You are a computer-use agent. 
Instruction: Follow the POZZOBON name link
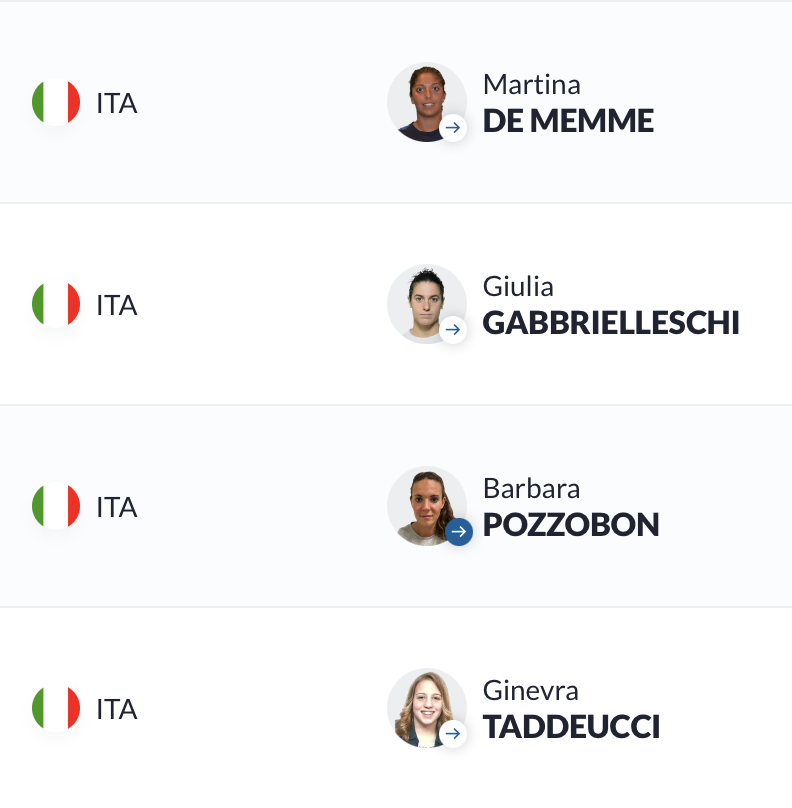(571, 525)
